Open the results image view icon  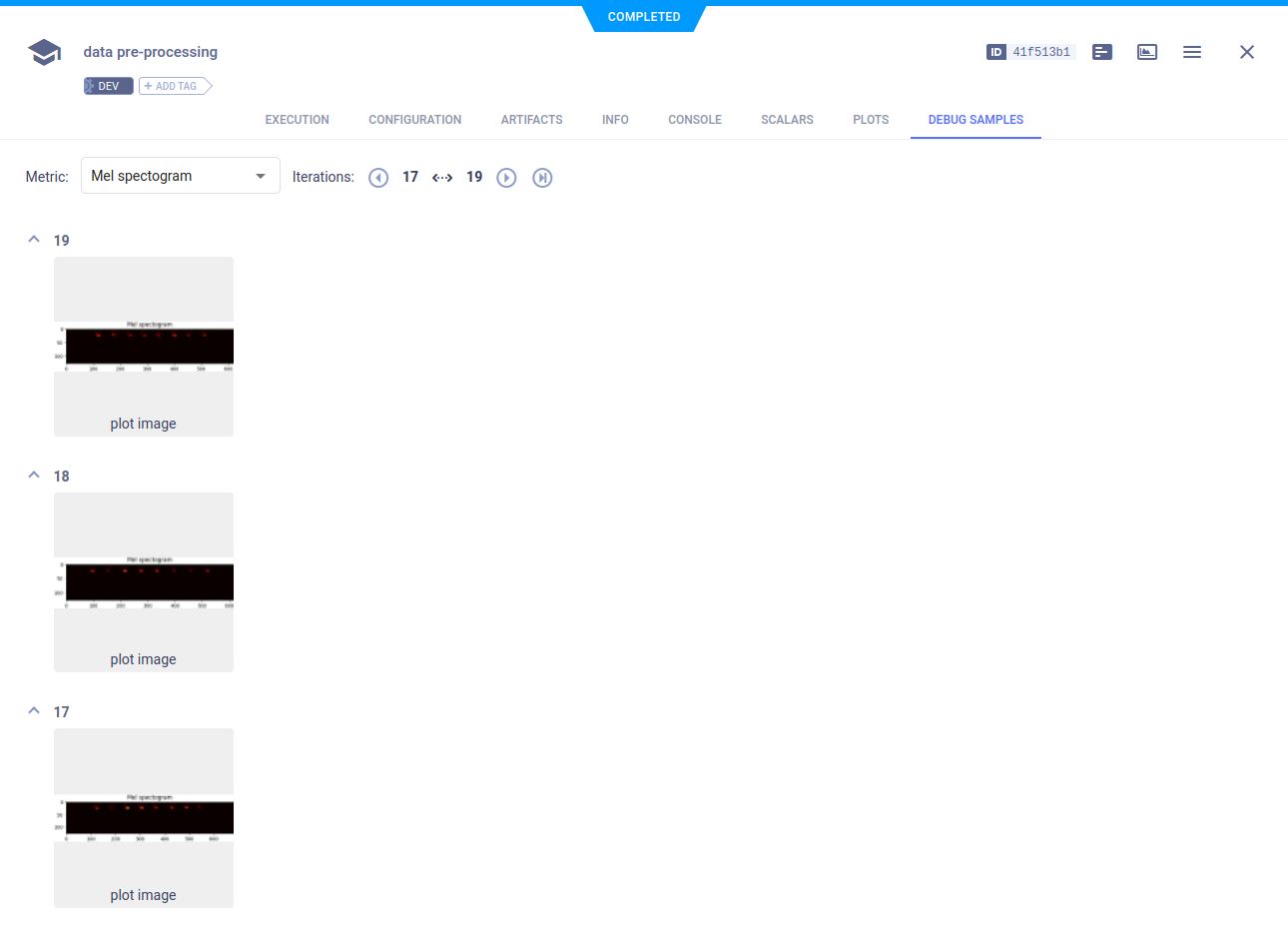click(1147, 52)
